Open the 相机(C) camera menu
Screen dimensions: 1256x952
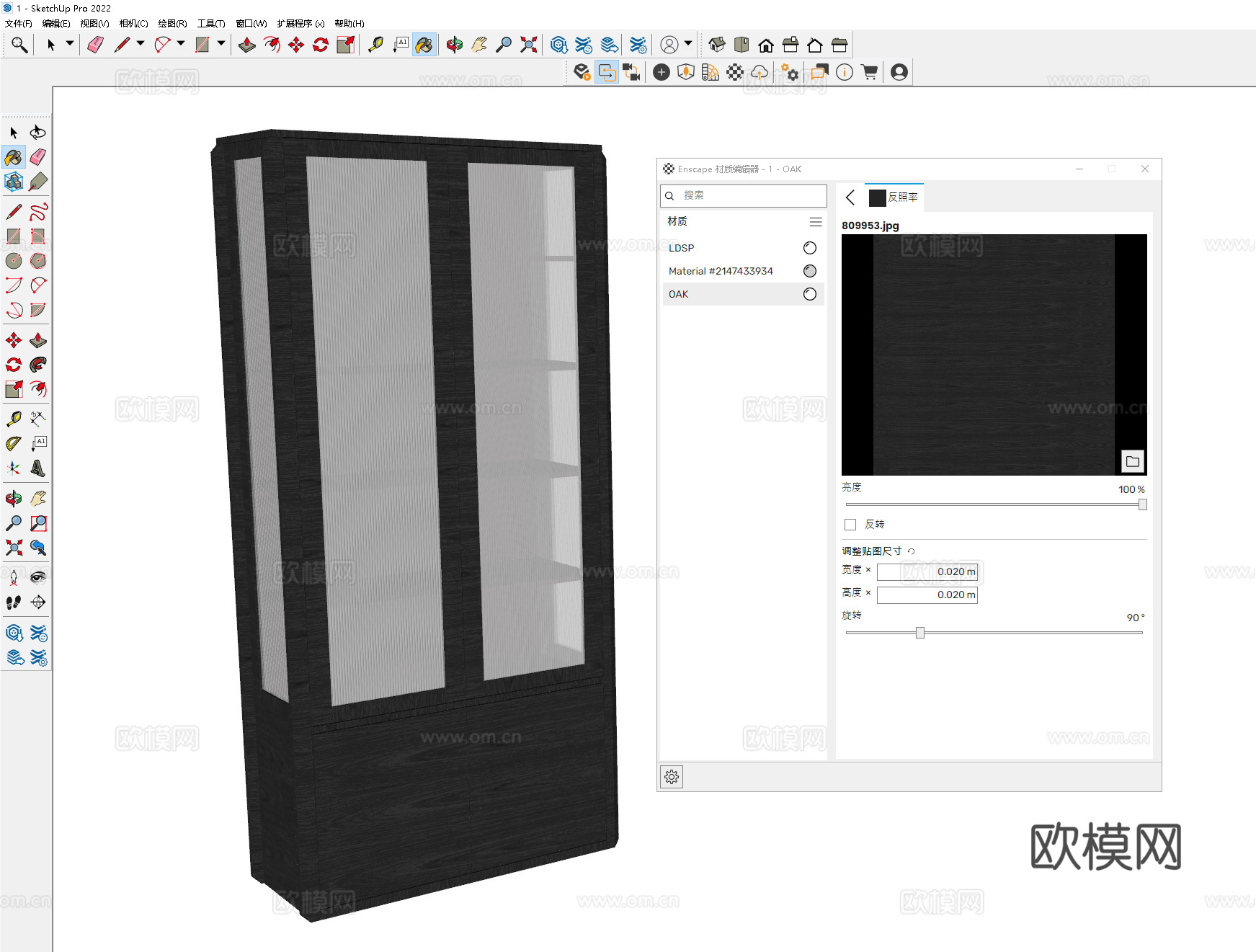click(x=133, y=24)
